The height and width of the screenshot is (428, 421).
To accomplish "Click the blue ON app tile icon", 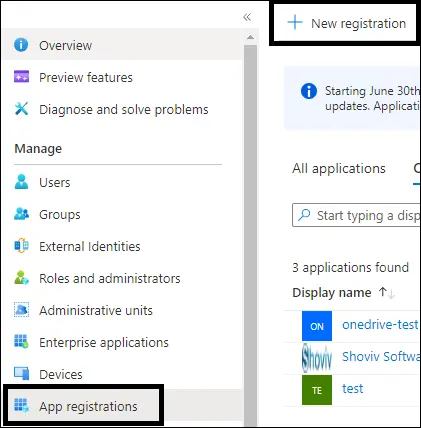I will [x=317, y=326].
